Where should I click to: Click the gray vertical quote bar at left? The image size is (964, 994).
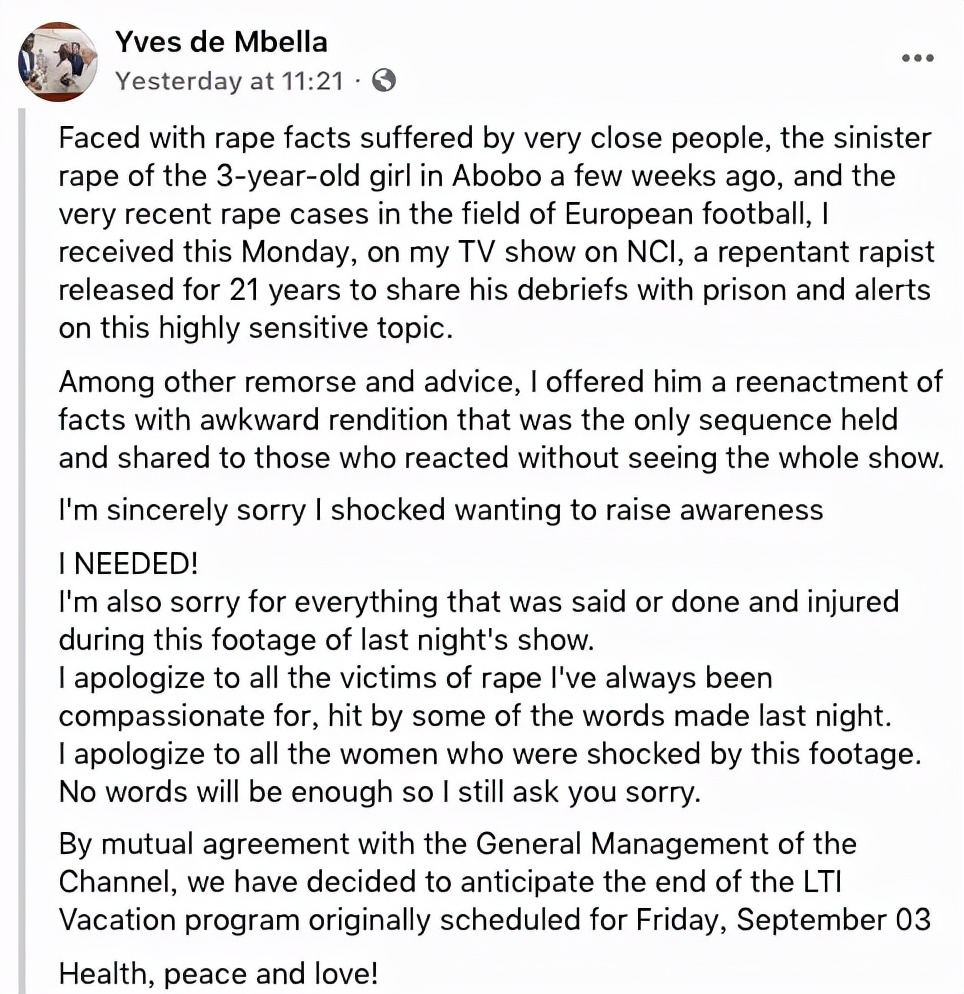click(24, 550)
